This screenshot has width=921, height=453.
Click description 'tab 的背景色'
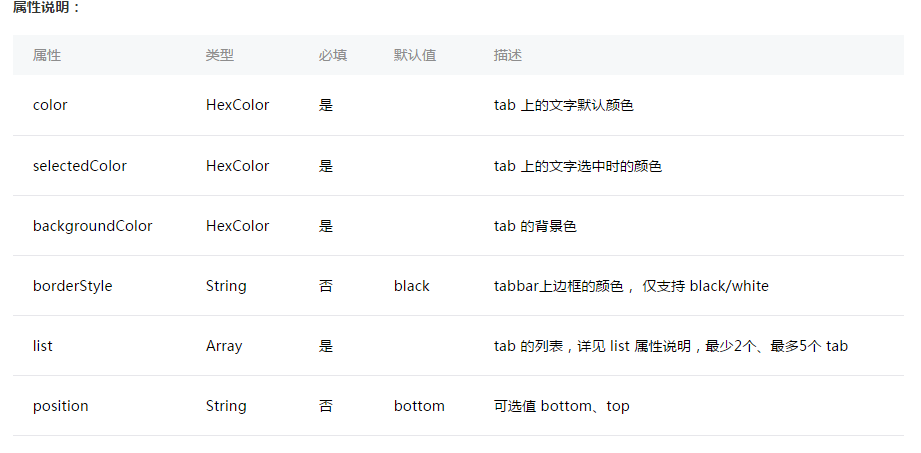pos(535,226)
